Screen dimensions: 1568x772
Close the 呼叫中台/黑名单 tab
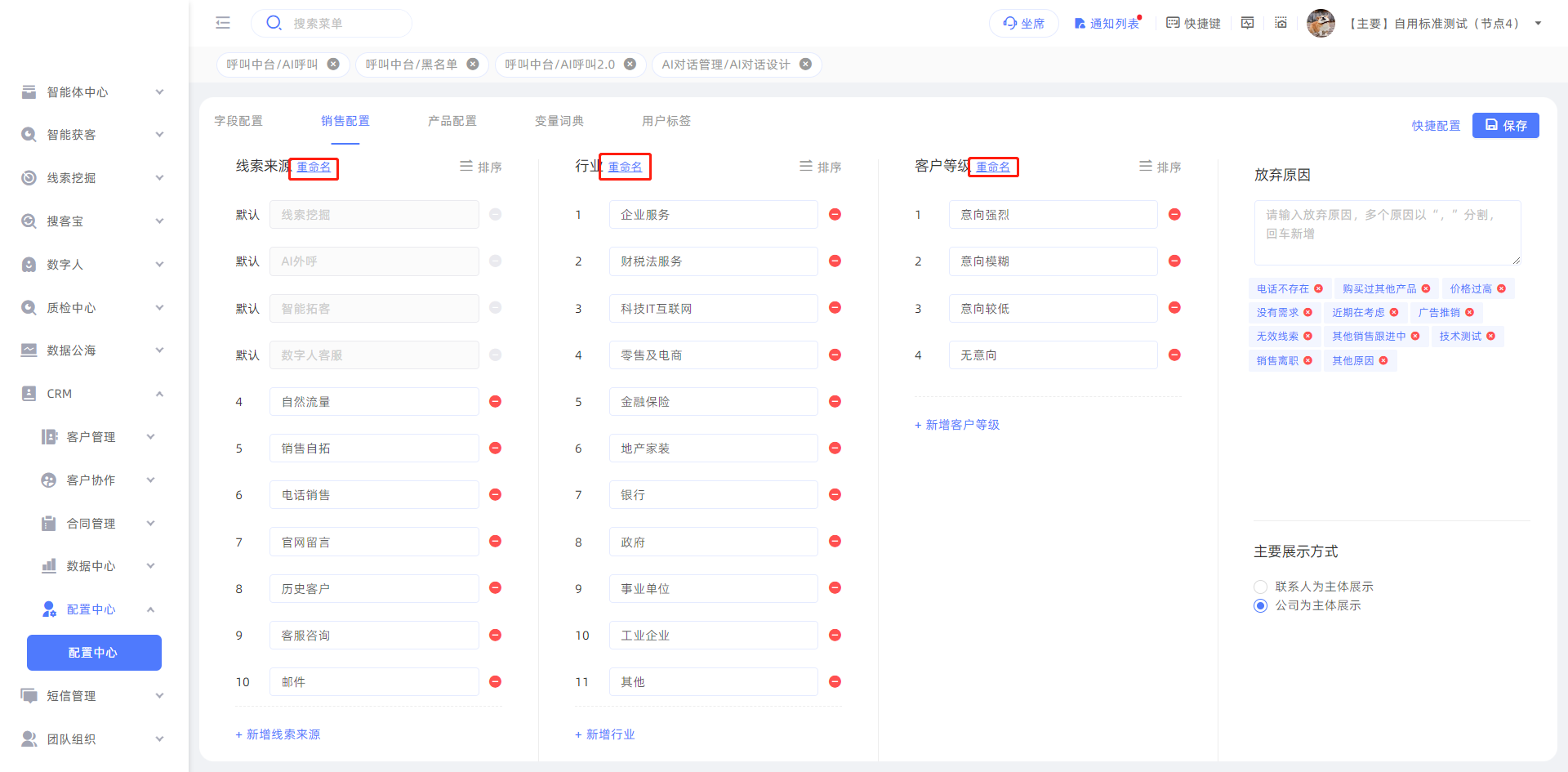click(473, 65)
